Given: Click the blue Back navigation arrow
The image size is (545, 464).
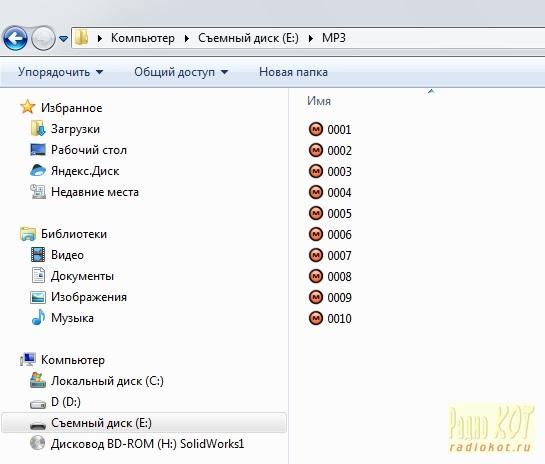Looking at the screenshot, I should (x=15, y=38).
